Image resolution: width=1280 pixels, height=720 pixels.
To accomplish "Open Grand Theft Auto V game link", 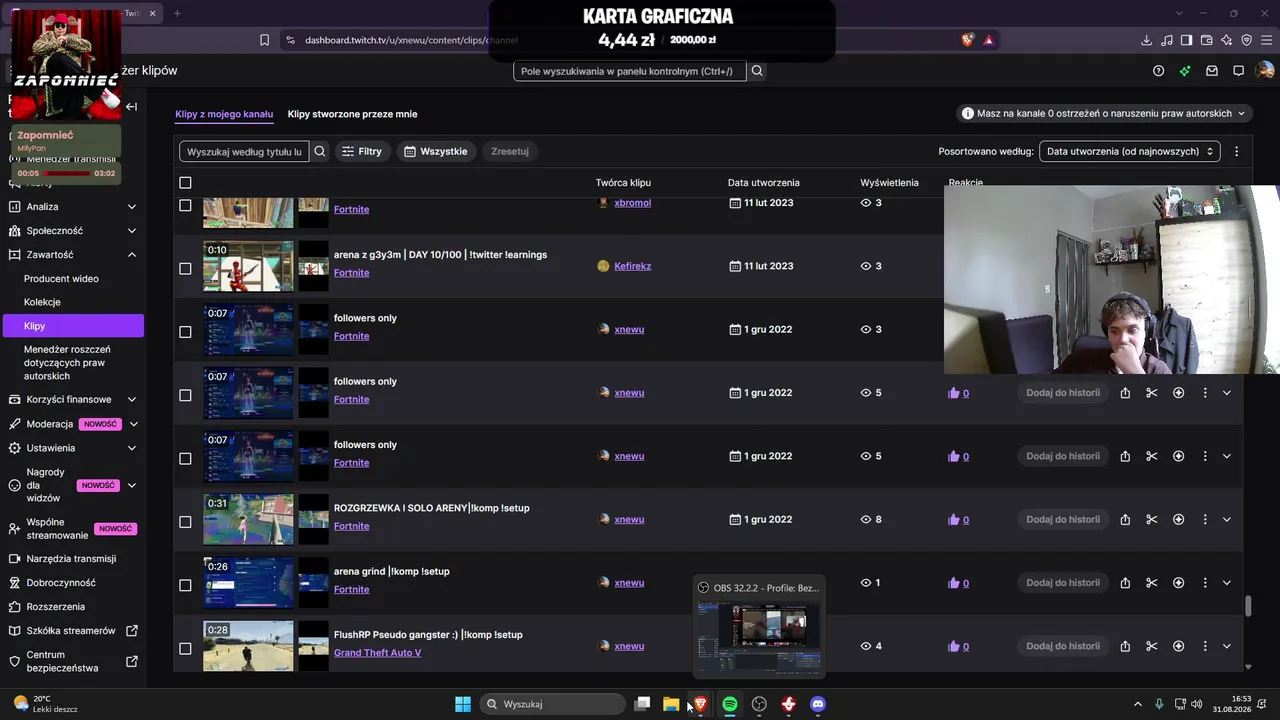I will pyautogui.click(x=377, y=653).
